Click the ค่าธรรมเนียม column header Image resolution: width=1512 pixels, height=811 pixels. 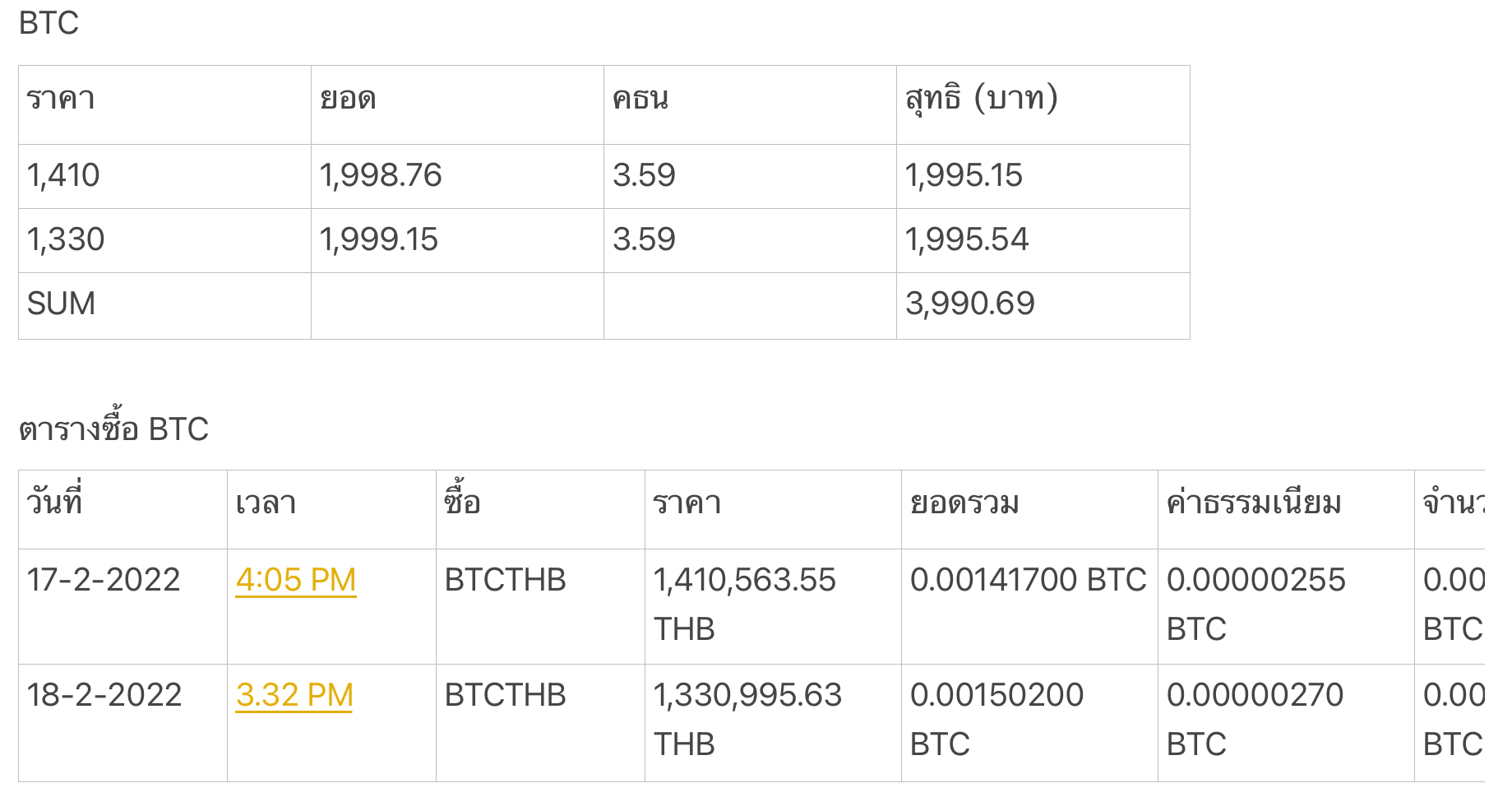[x=1286, y=509]
